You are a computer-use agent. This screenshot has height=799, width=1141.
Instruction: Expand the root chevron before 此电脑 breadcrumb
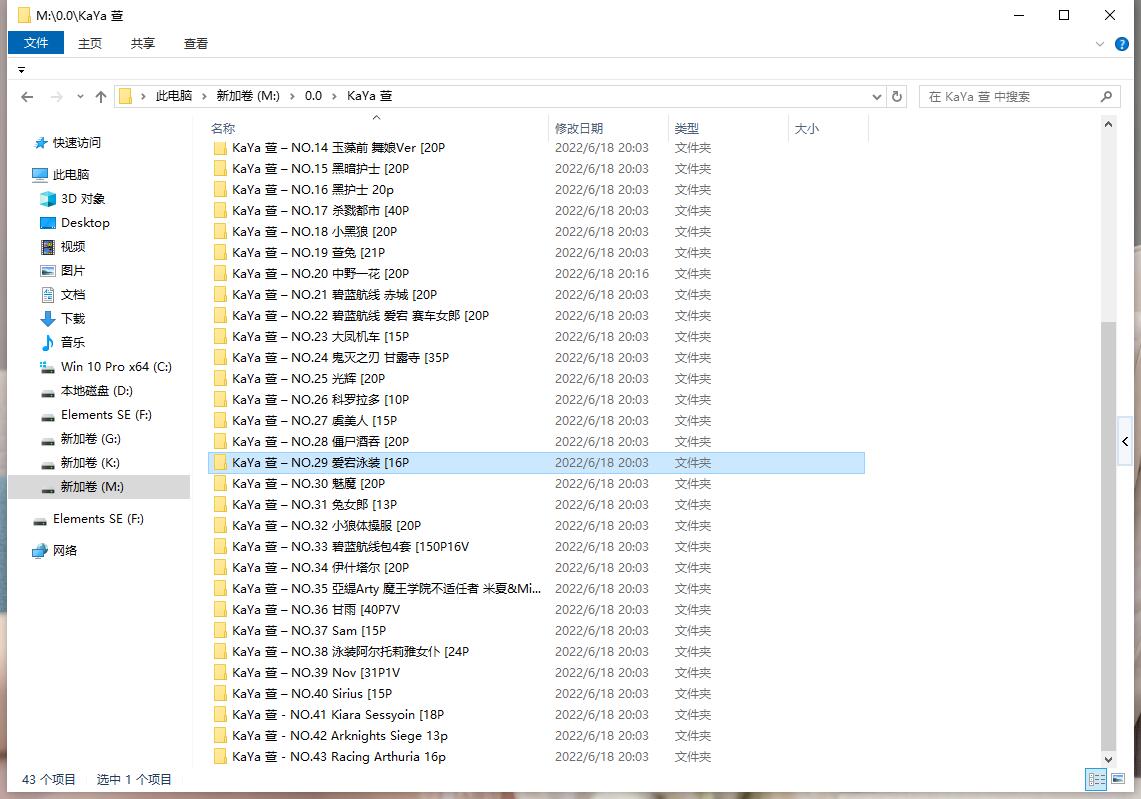143,96
